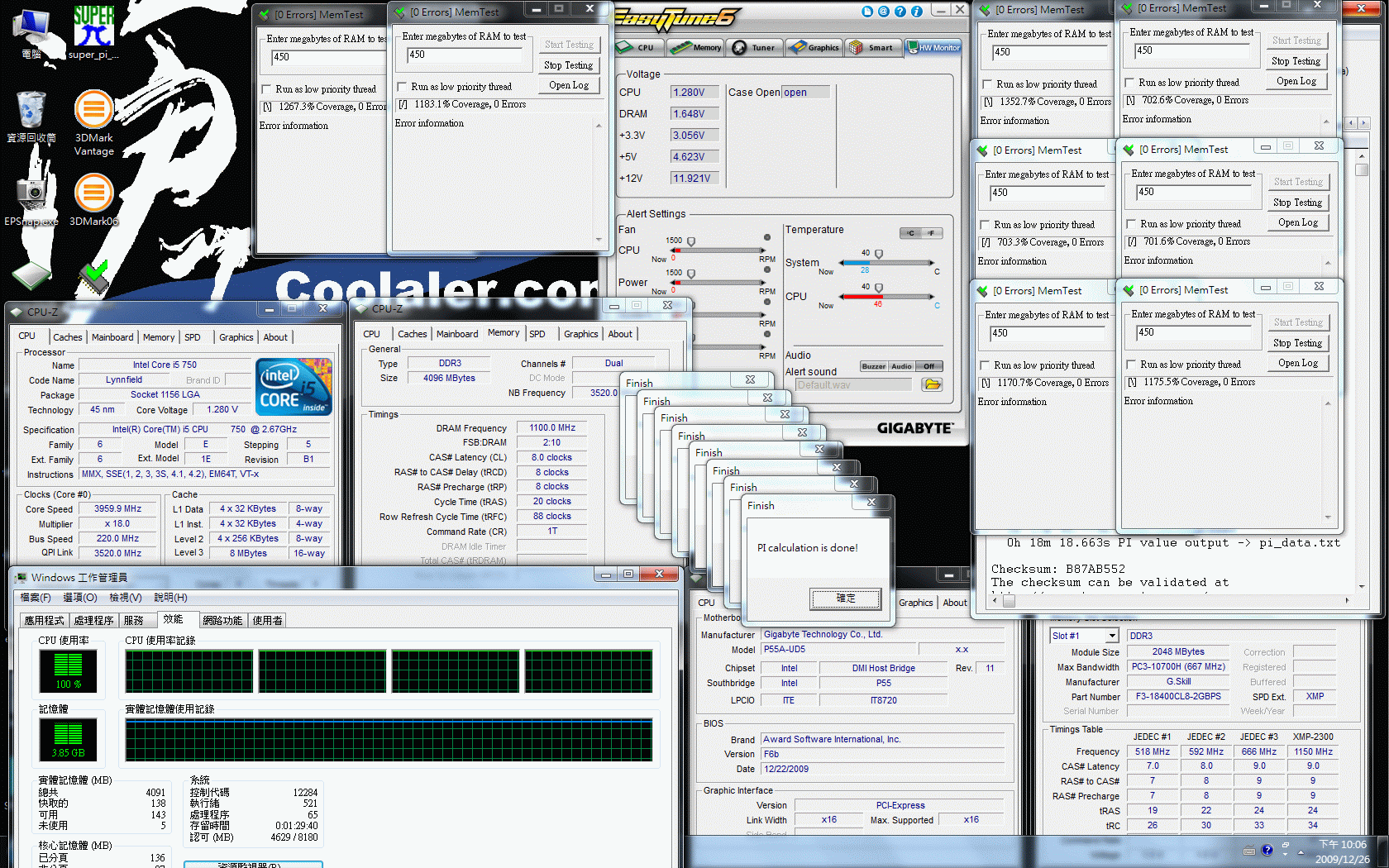Toggle low priority thread in MemTest with 701.6% coverage
The image size is (1389, 868).
tap(1131, 224)
